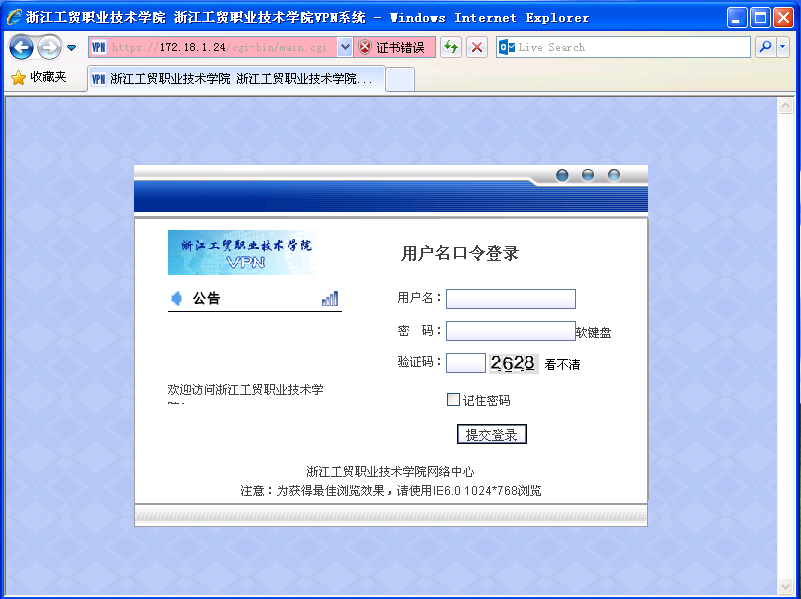This screenshot has width=801, height=599.
Task: Click the 证书错误 certificate error shield
Action: coord(366,47)
